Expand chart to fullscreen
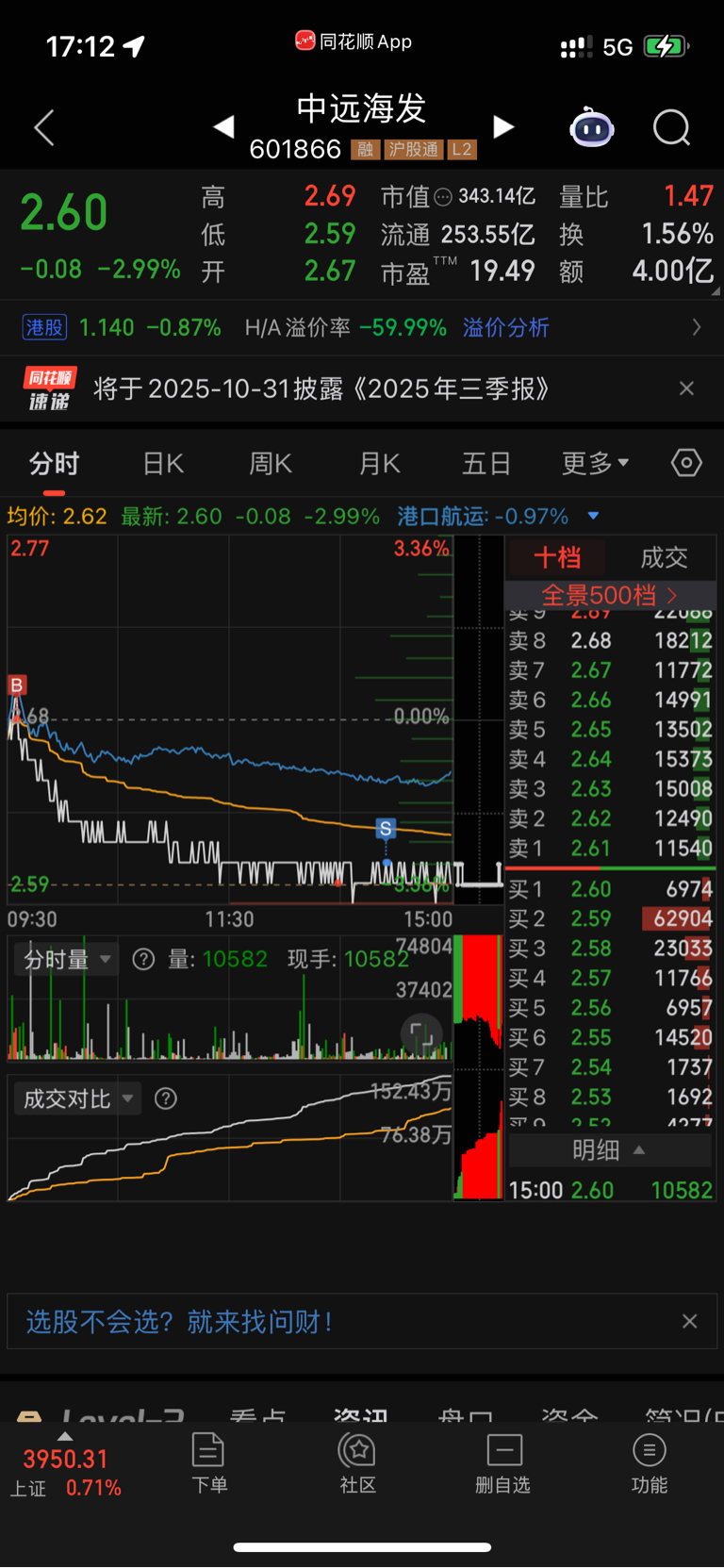Image resolution: width=724 pixels, height=1568 pixels. click(421, 1035)
